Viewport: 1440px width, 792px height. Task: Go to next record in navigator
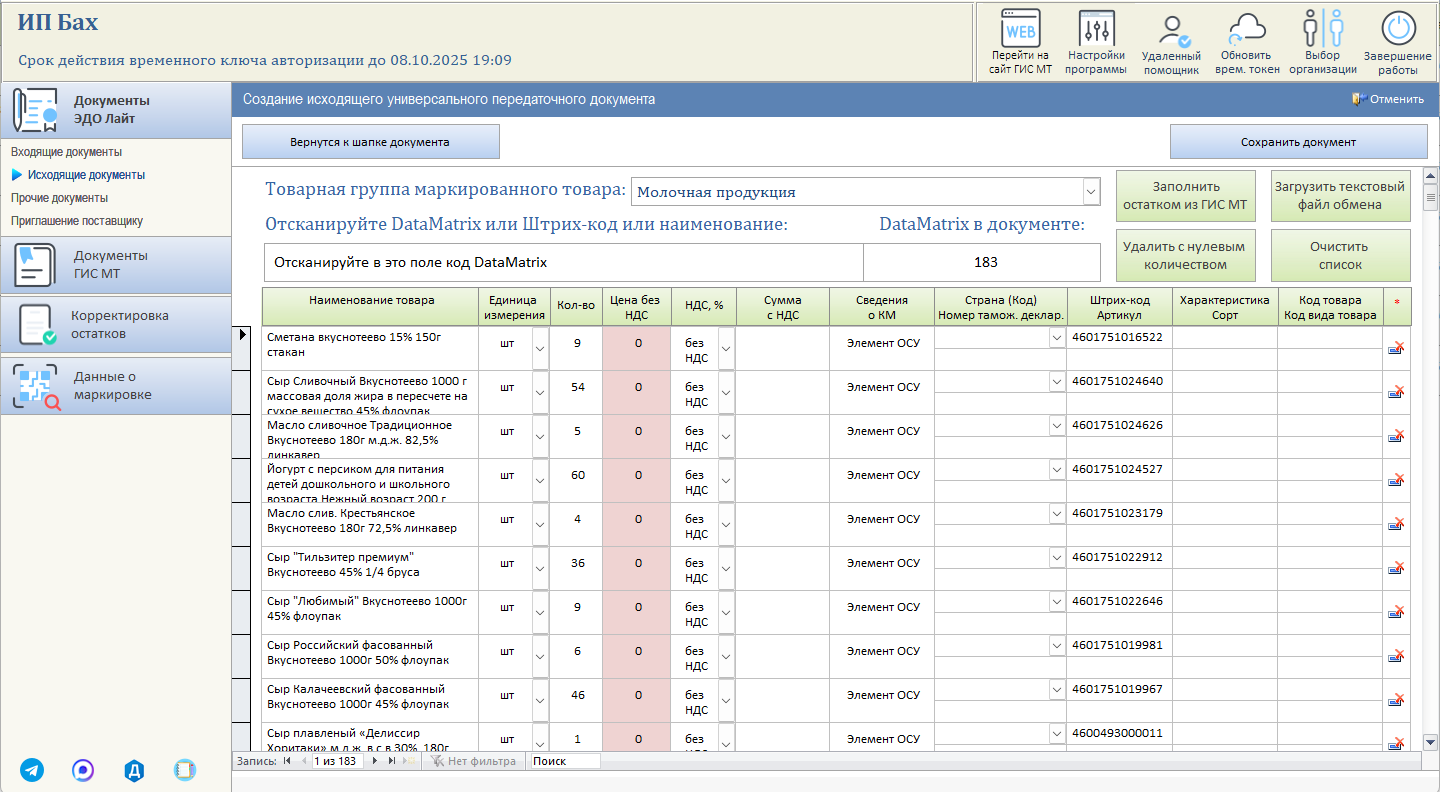(x=376, y=761)
